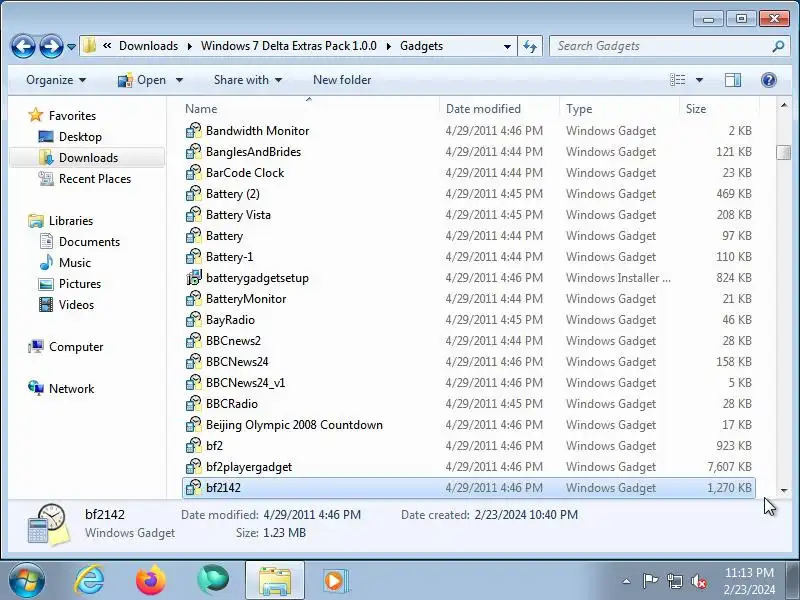Create a New folder
This screenshot has width=800, height=600.
click(342, 80)
